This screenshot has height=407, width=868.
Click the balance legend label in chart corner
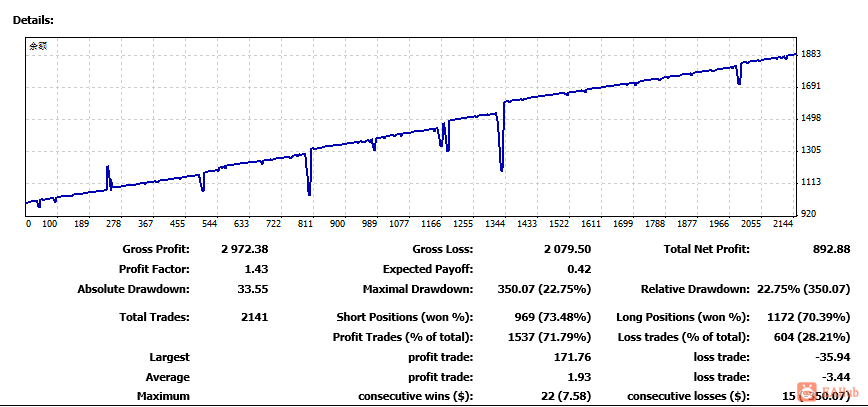pyautogui.click(x=38, y=47)
